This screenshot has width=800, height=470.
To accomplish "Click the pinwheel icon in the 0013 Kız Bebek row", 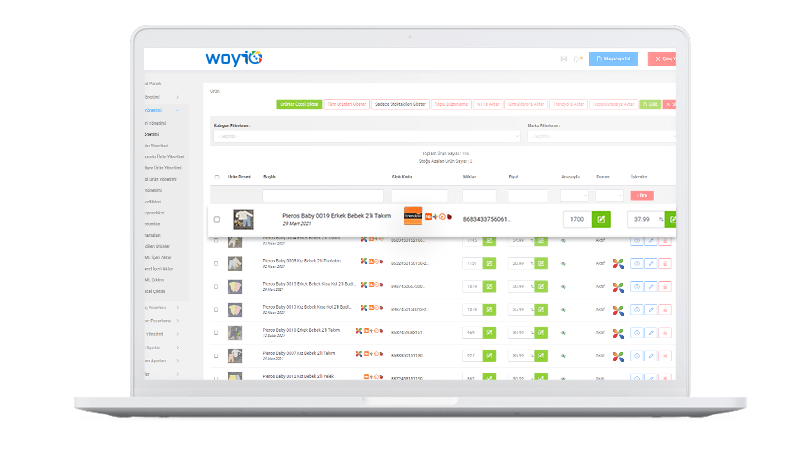I will click(x=618, y=310).
